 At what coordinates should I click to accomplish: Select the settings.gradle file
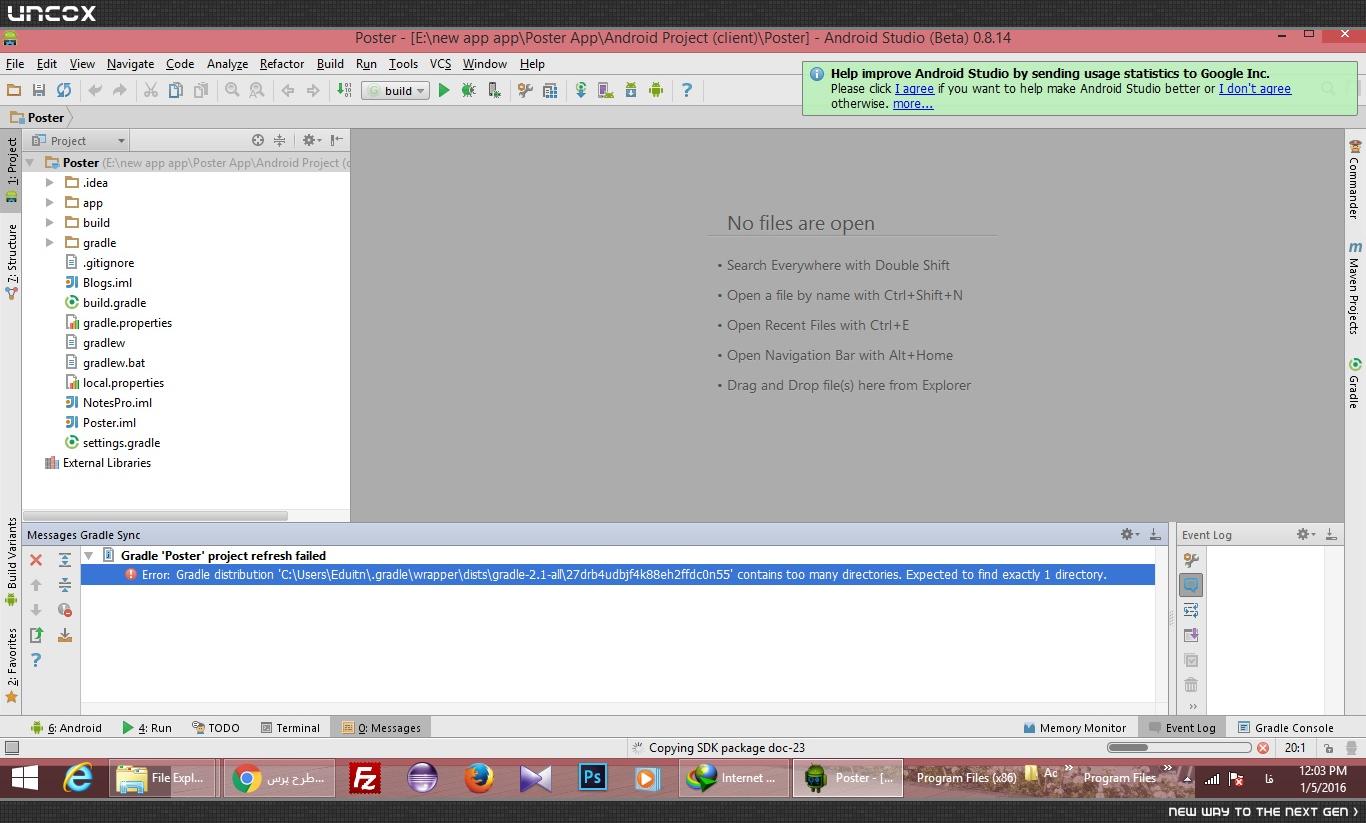[112, 443]
